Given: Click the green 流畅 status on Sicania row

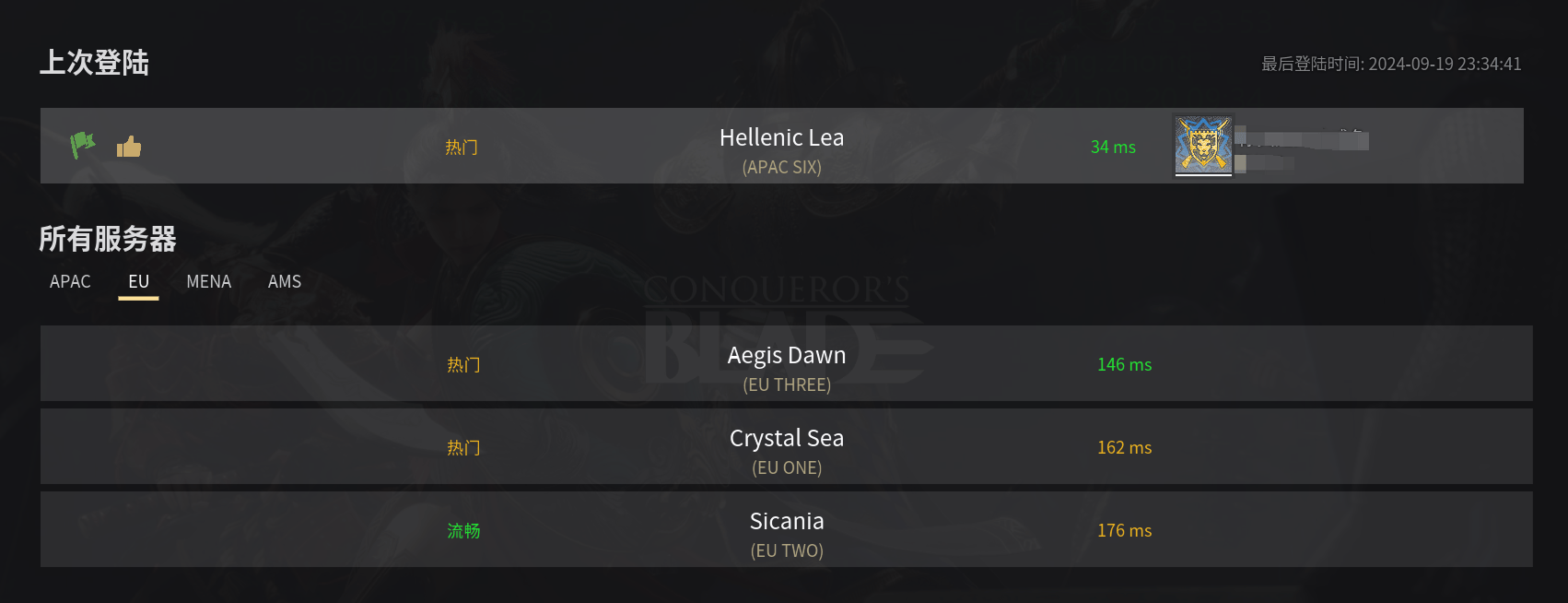Looking at the screenshot, I should 463,530.
